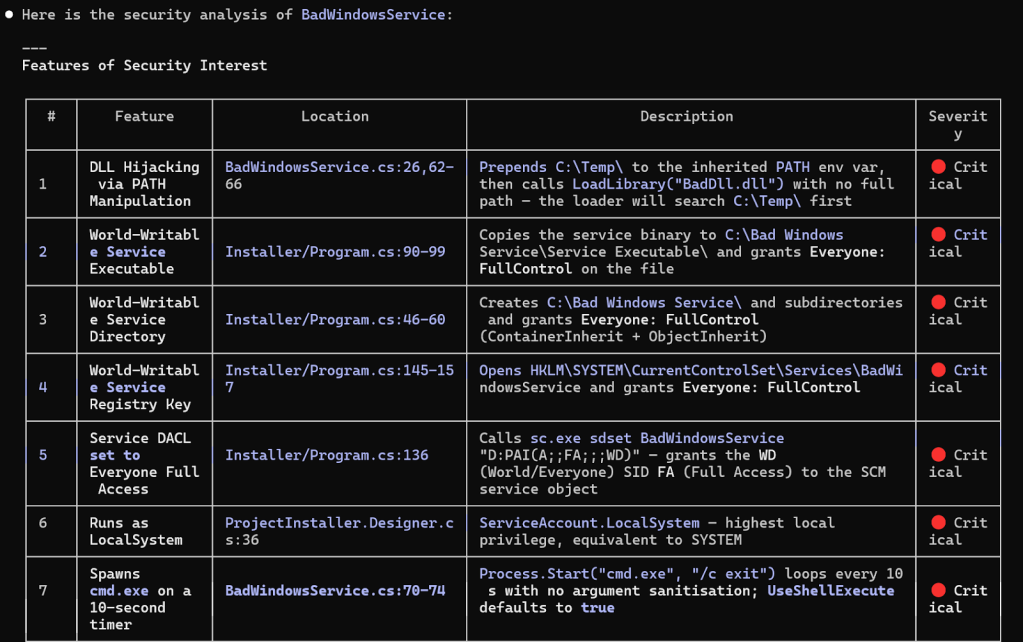
Task: Click the red severity dot in row 2
Action: pos(938,235)
